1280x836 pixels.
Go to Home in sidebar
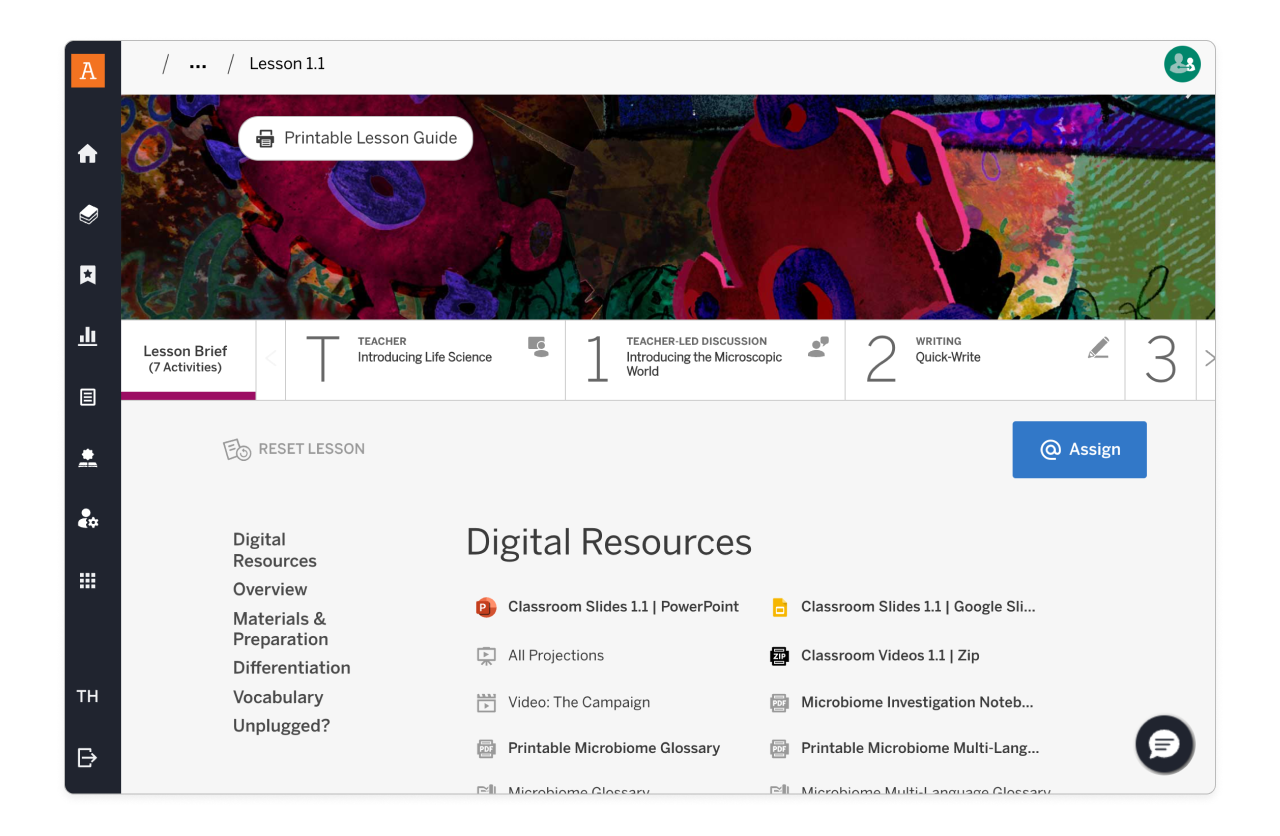pyautogui.click(x=88, y=154)
